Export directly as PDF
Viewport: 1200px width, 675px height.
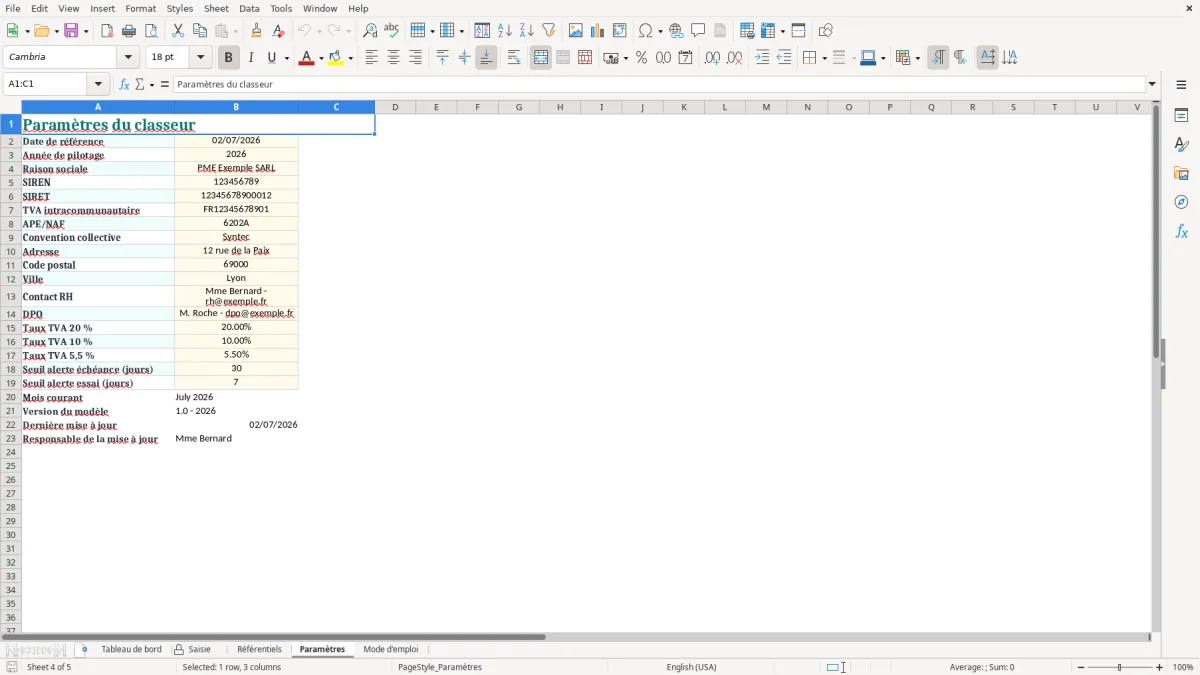(107, 30)
